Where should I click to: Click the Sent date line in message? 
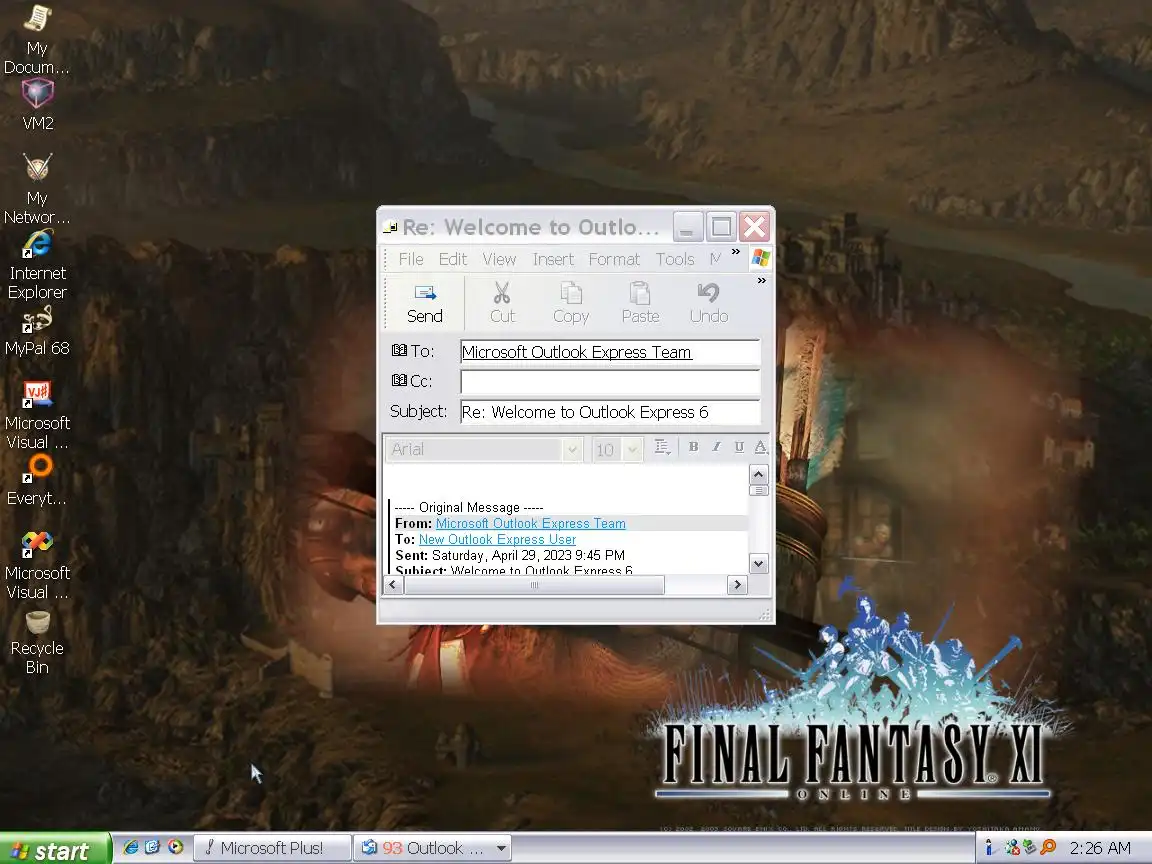click(x=510, y=555)
